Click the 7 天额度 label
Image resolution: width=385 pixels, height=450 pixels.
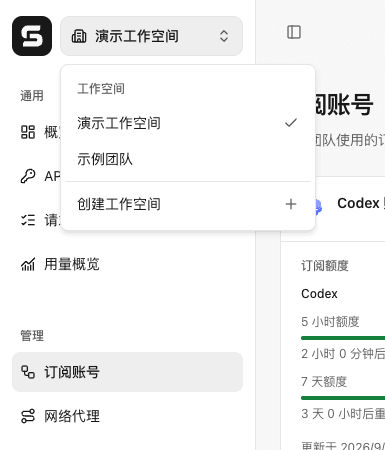(324, 382)
